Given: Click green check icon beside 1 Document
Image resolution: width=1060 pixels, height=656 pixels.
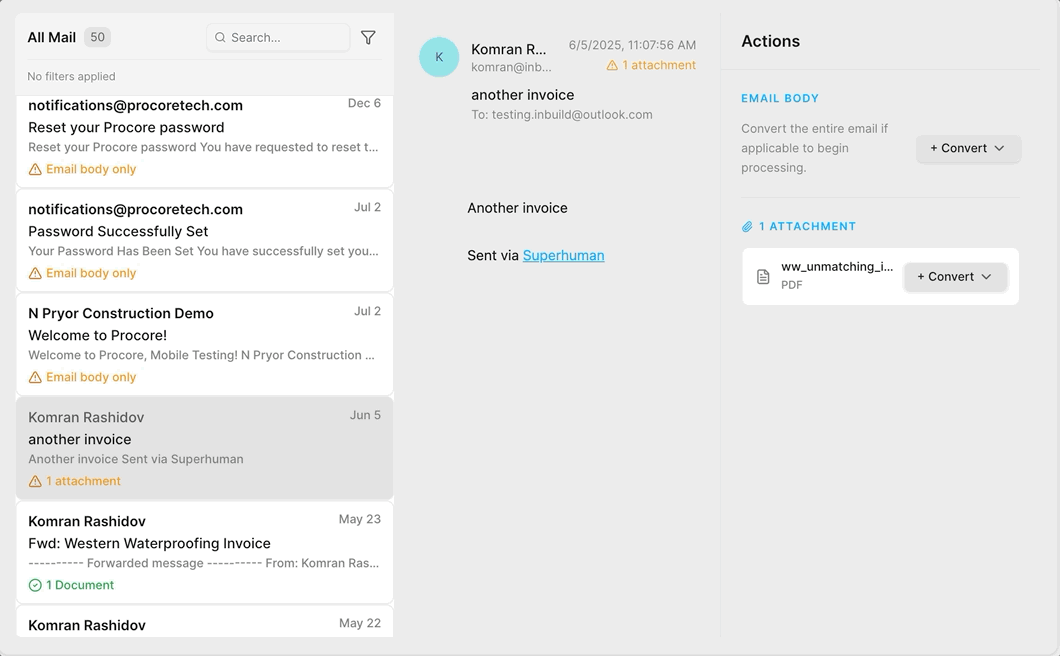Looking at the screenshot, I should [35, 585].
